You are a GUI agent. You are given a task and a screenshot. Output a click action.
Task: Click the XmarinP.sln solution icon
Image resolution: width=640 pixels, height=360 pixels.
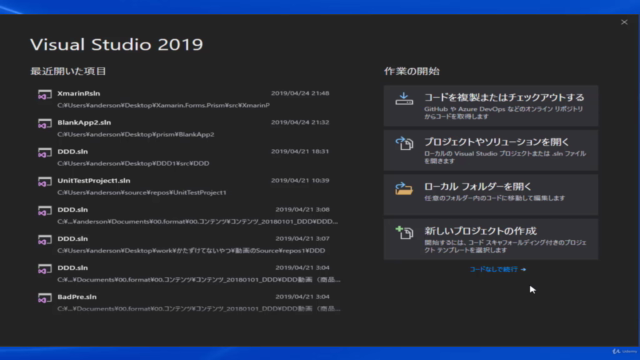[44, 95]
